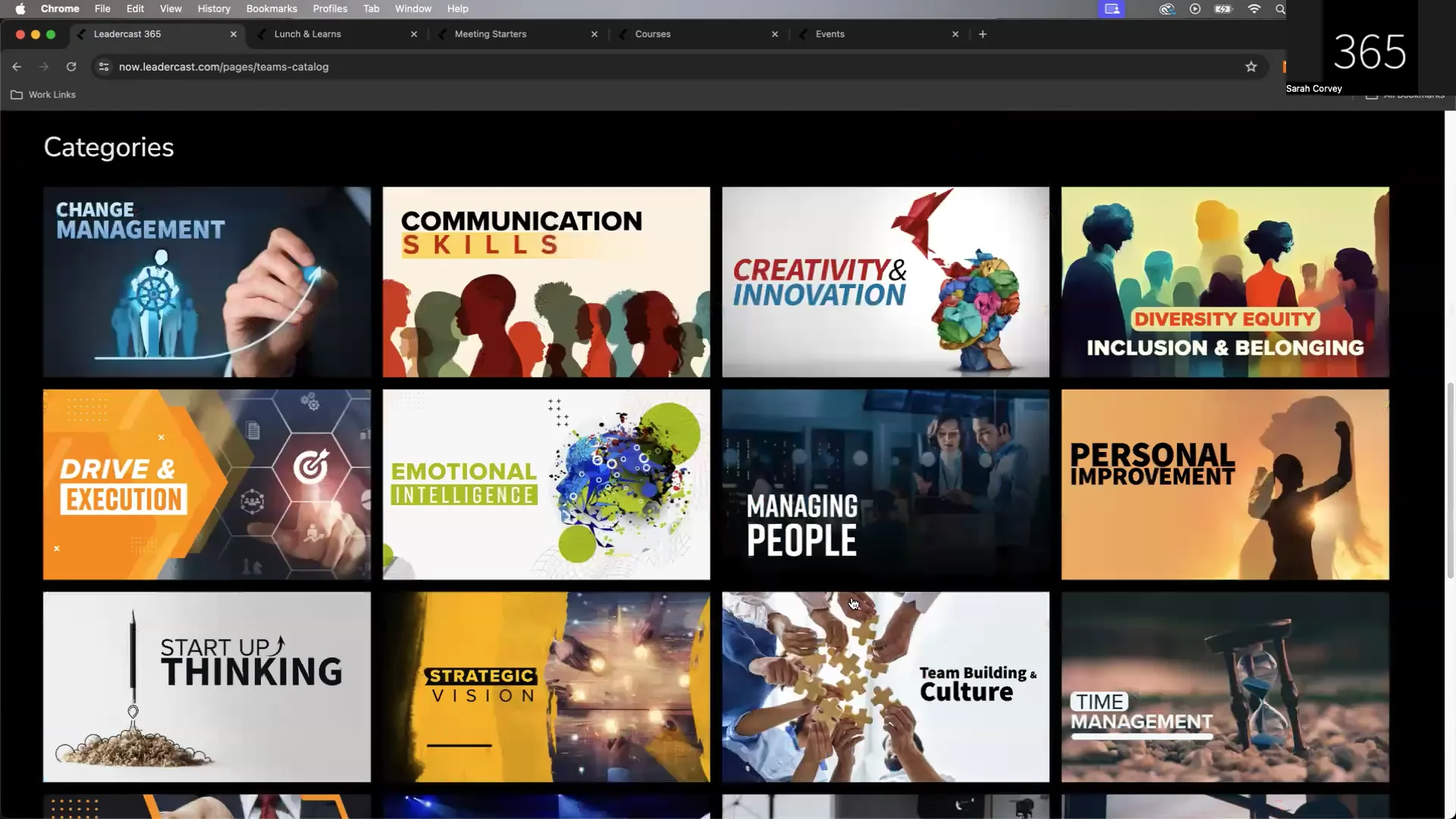Open the Bookmarks menu
1456x819 pixels.
click(271, 9)
